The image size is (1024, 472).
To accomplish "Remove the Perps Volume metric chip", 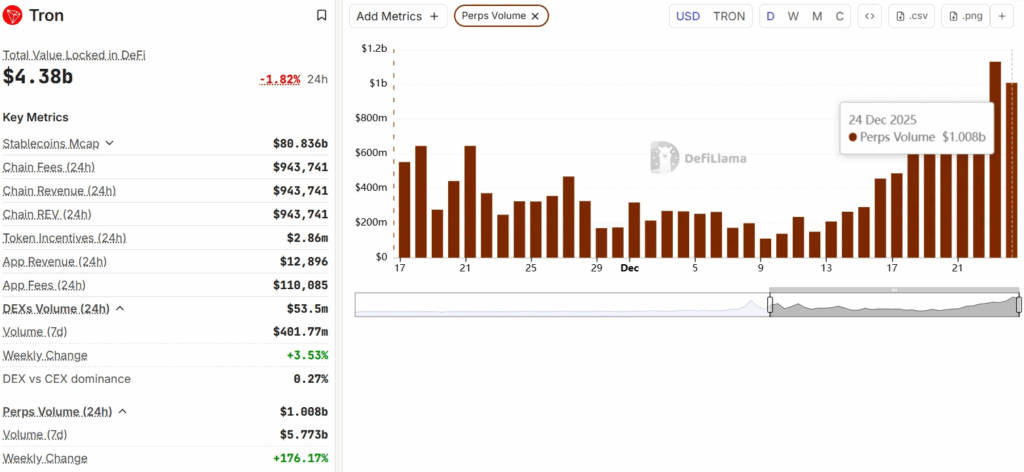I will click(x=535, y=16).
